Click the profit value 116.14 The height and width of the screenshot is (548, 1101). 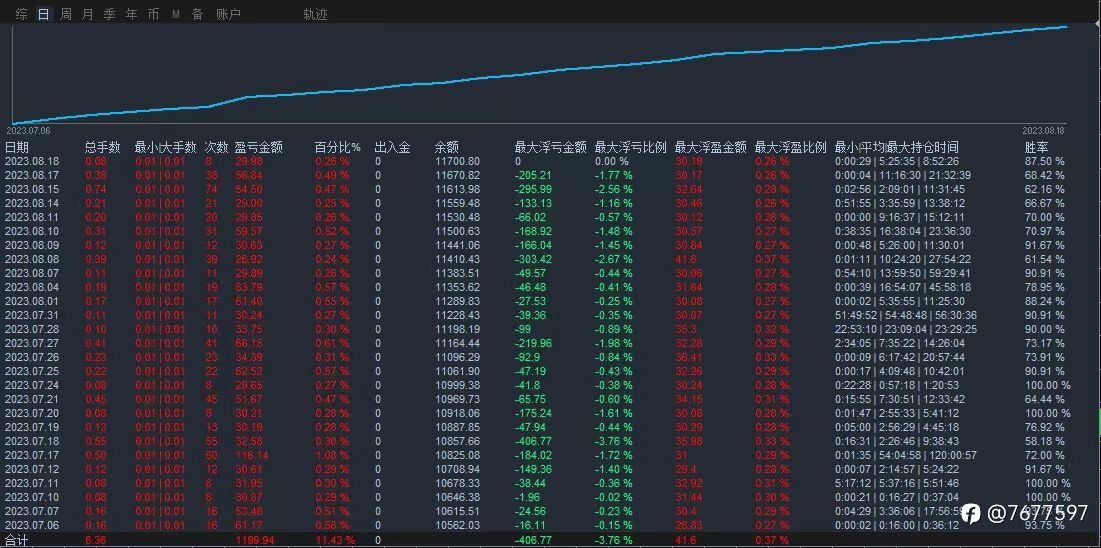252,455
